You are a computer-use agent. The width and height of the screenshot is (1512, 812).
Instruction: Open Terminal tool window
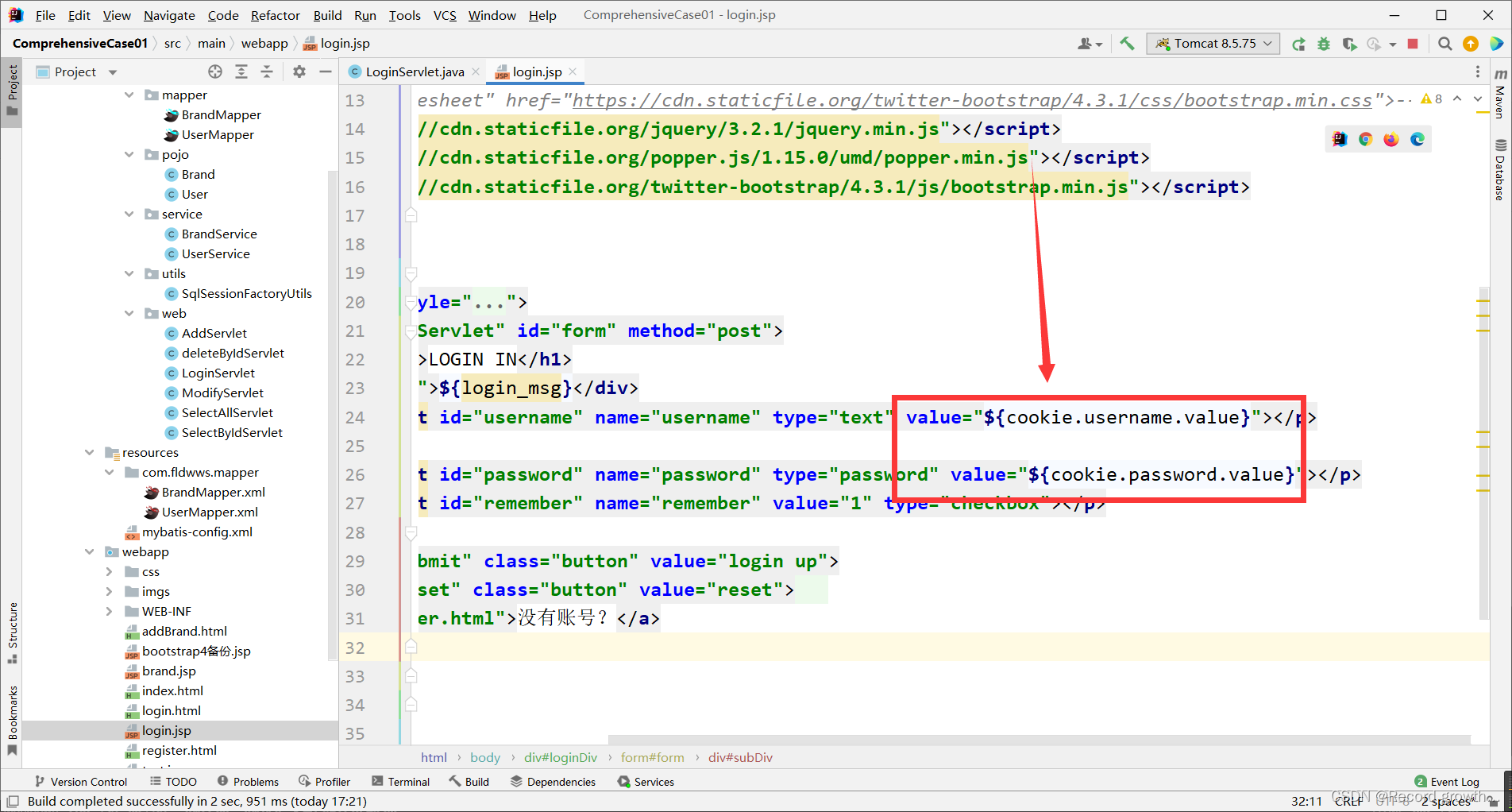[400, 782]
